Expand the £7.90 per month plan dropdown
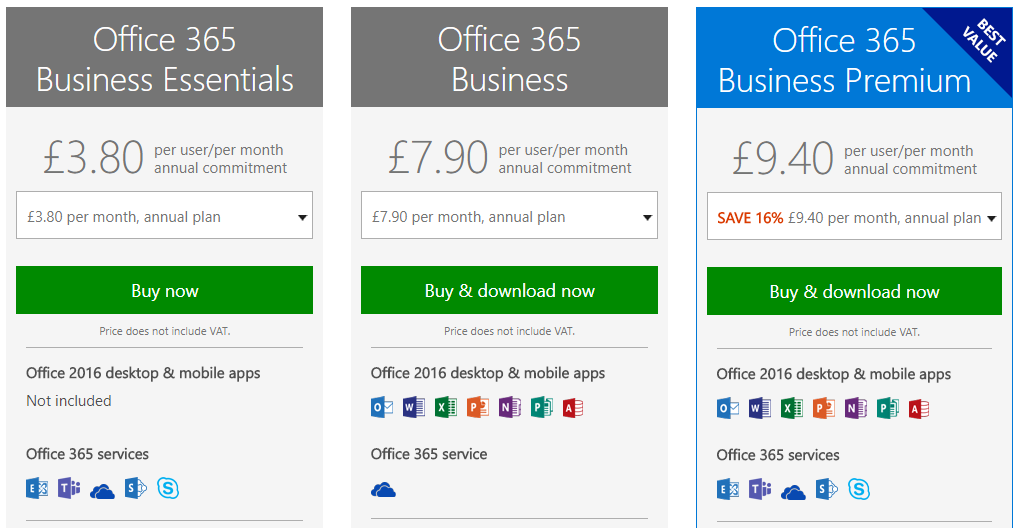Image resolution: width=1023 pixels, height=528 pixels. (510, 215)
